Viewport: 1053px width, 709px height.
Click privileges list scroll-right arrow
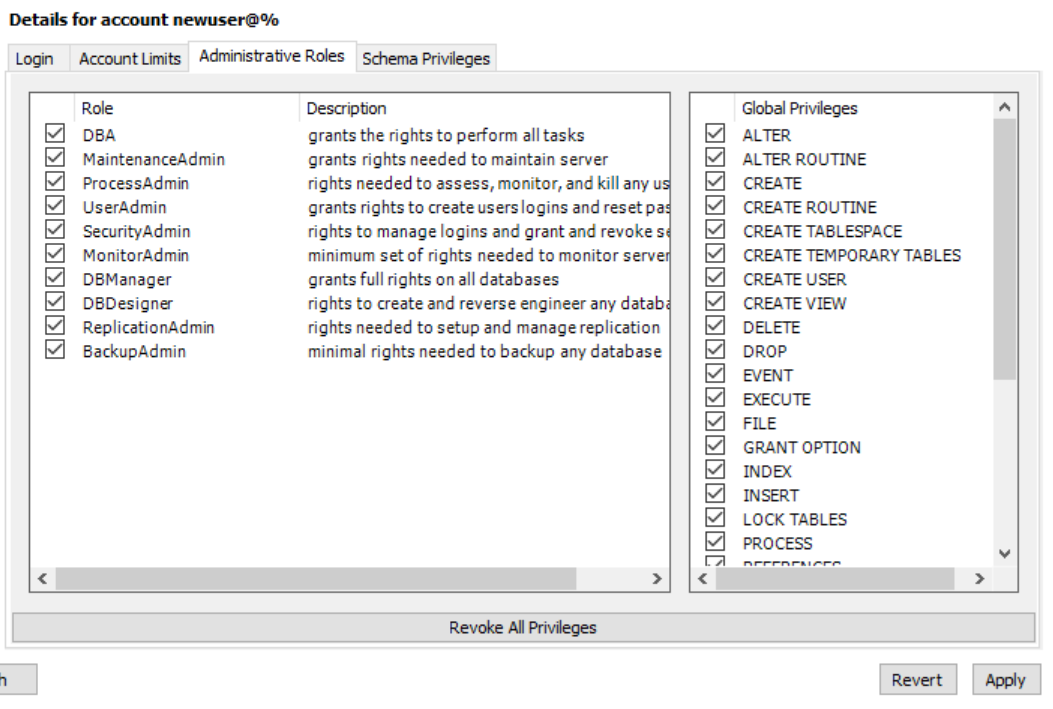980,578
